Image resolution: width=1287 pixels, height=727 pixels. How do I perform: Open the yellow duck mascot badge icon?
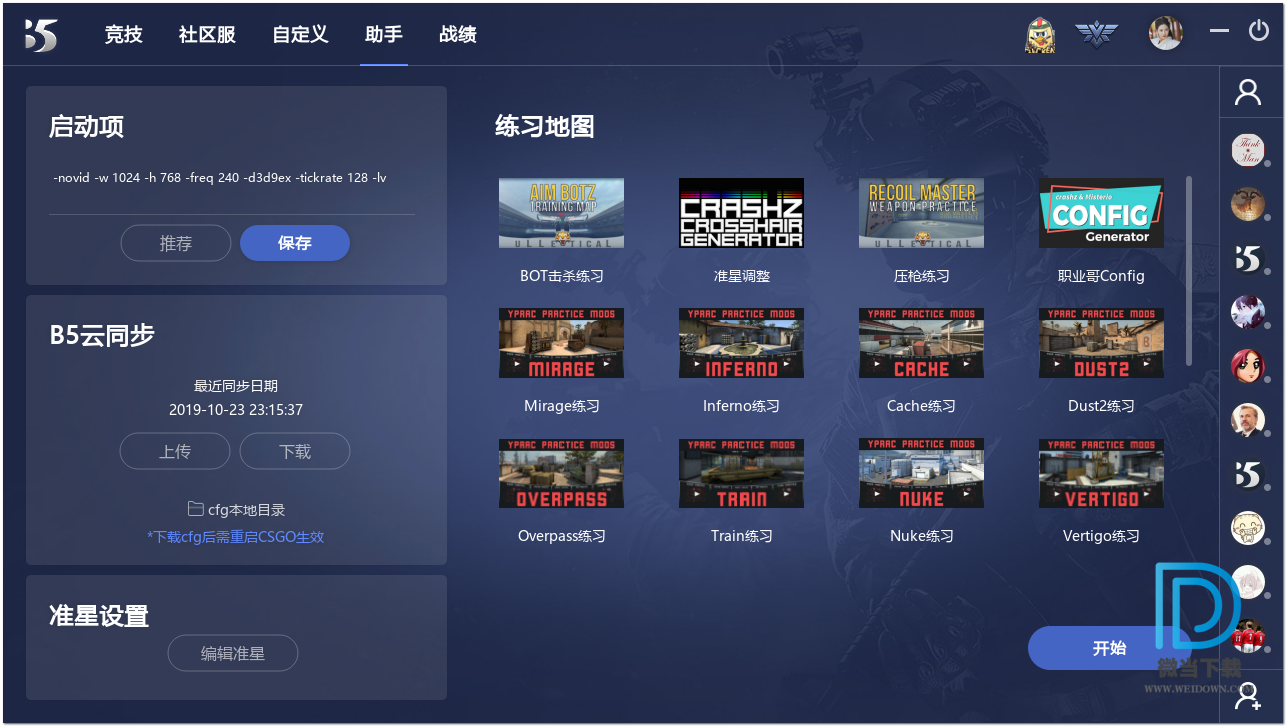(1040, 35)
